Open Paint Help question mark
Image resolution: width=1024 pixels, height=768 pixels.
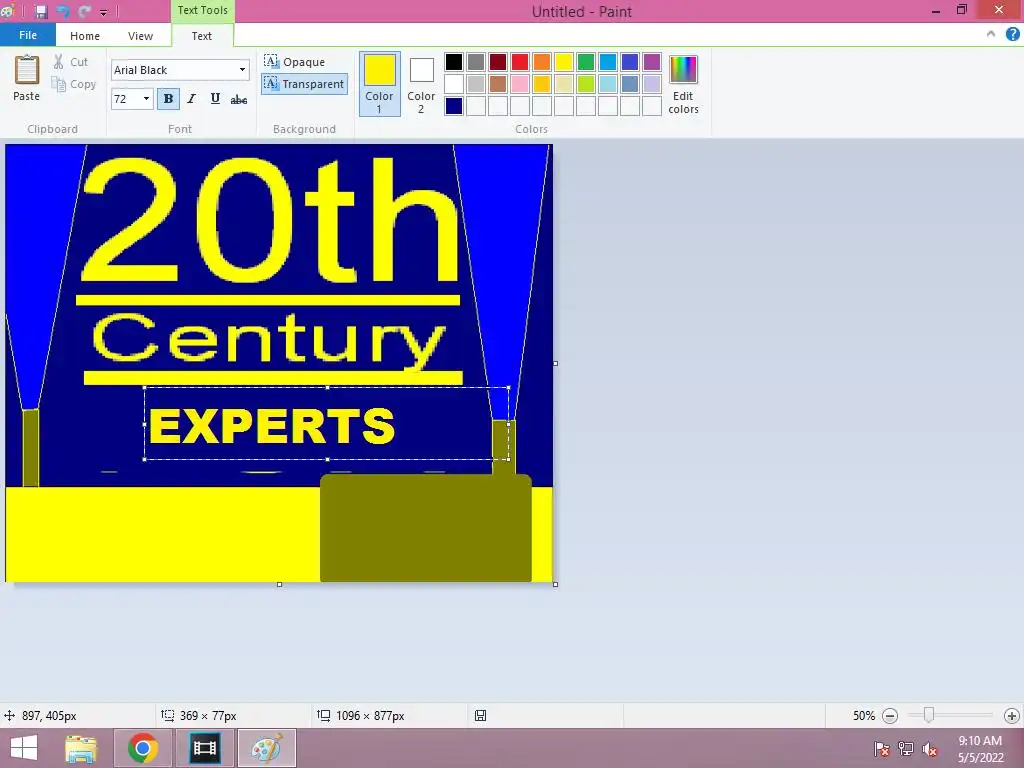tap(1012, 35)
